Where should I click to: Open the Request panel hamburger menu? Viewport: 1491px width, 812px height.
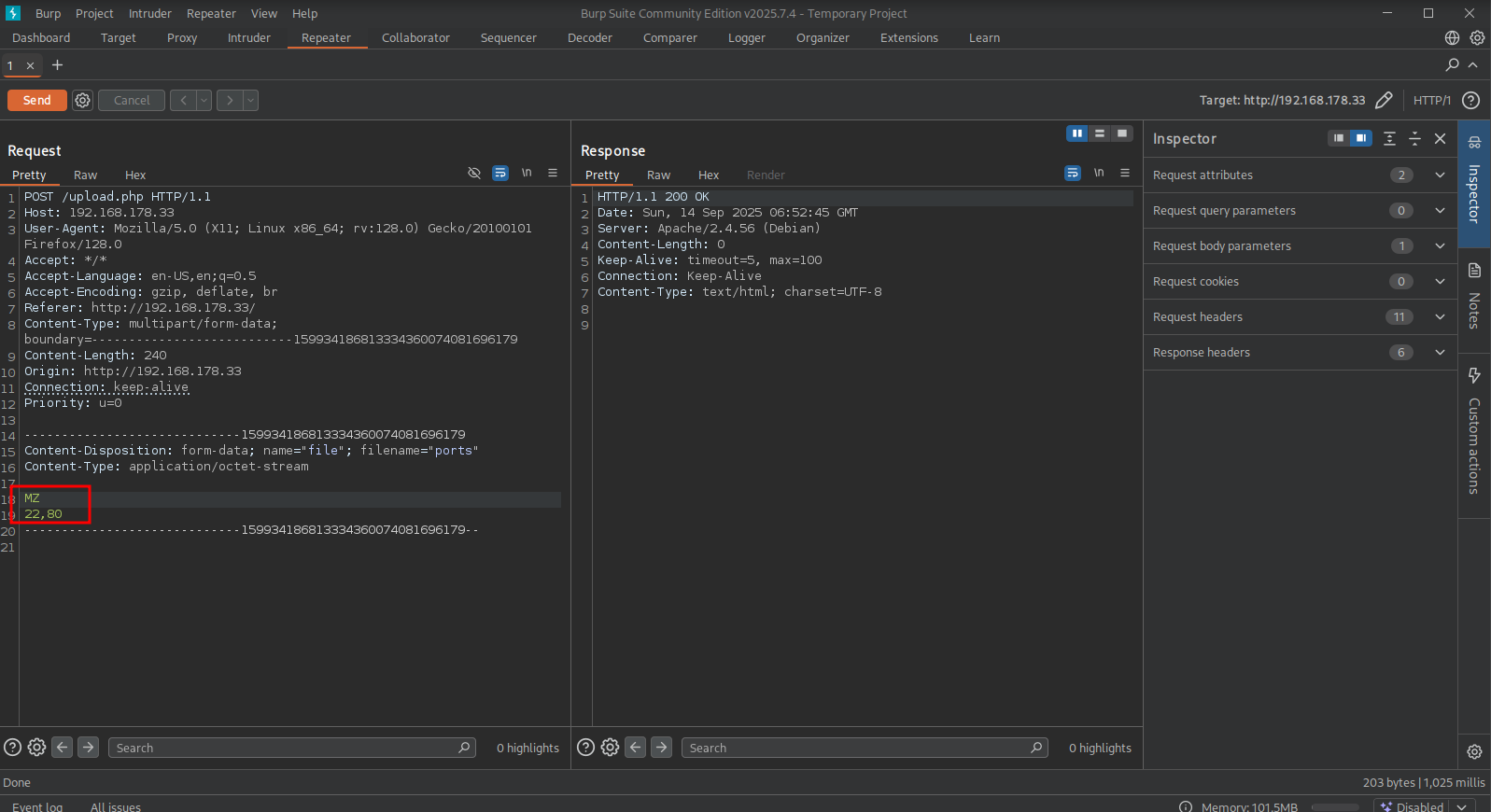(x=553, y=174)
